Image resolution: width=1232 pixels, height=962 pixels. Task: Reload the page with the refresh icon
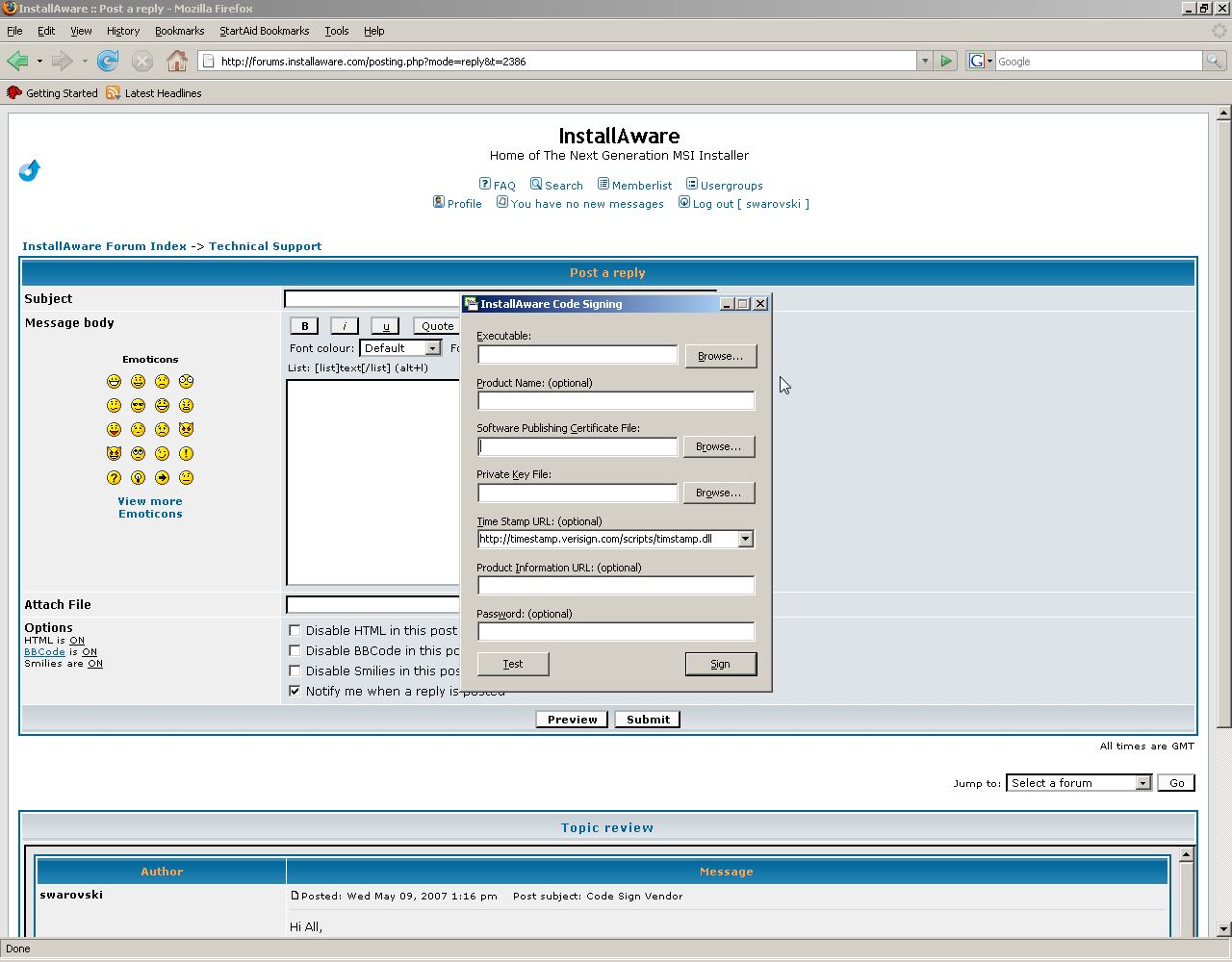(108, 61)
